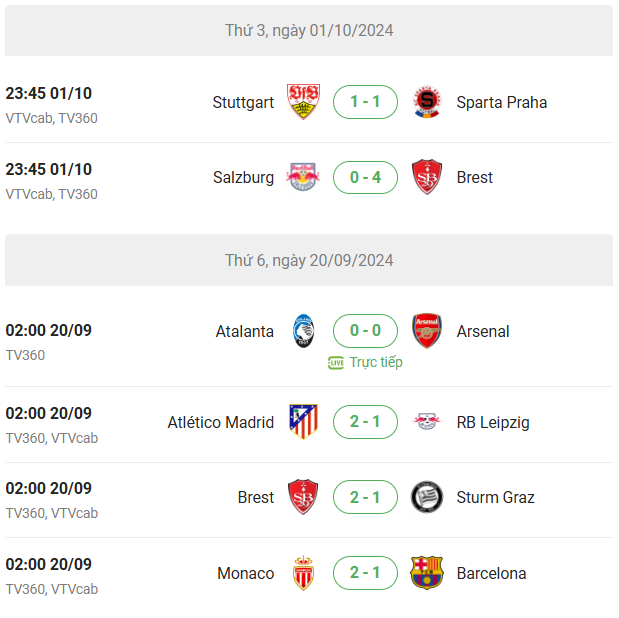Click the Sturm Graz team name
Image resolution: width=619 pixels, height=618 pixels.
coord(495,497)
